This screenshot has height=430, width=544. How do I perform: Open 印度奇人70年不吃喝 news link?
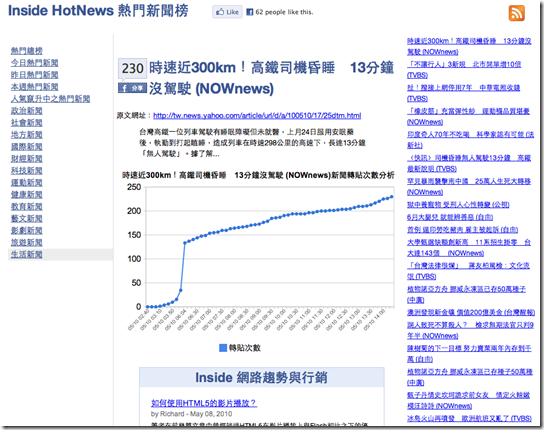(470, 140)
